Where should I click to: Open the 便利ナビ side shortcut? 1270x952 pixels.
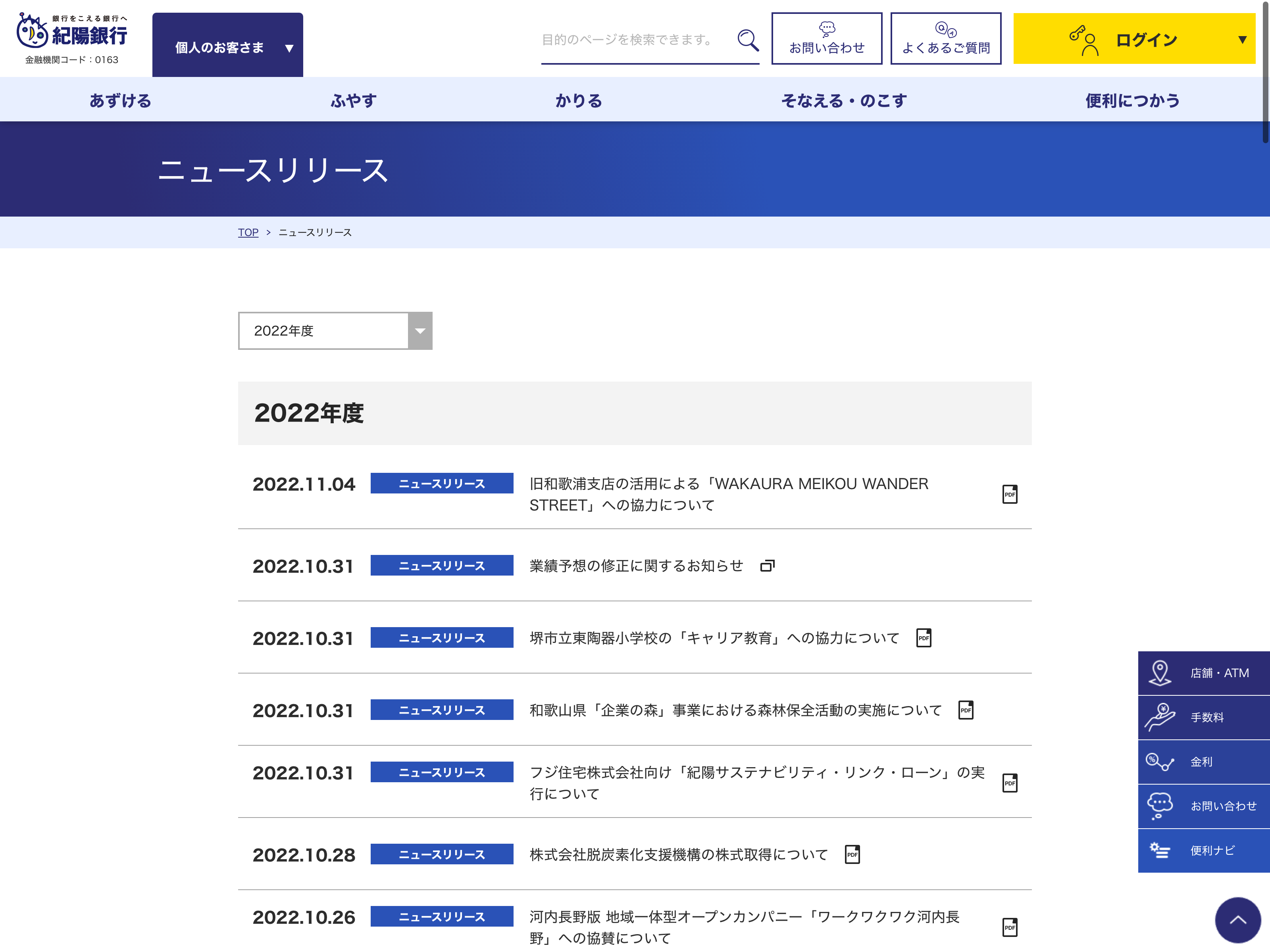coord(1203,850)
